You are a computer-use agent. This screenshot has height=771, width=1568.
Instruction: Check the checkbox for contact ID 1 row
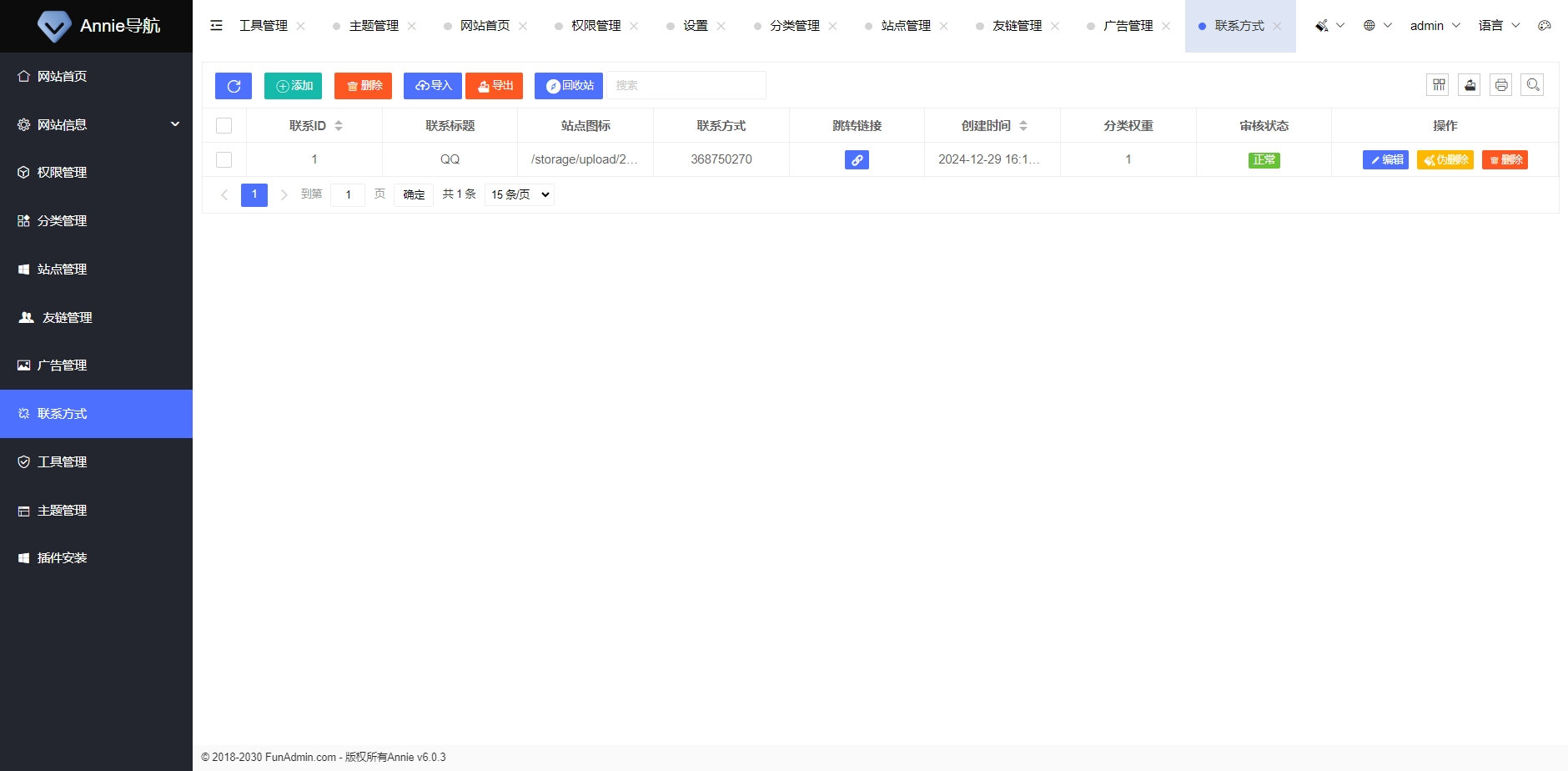224,159
